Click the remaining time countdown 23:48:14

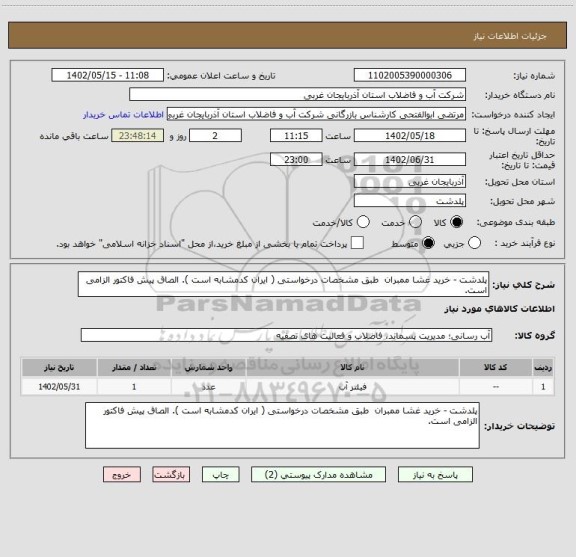[x=137, y=136]
